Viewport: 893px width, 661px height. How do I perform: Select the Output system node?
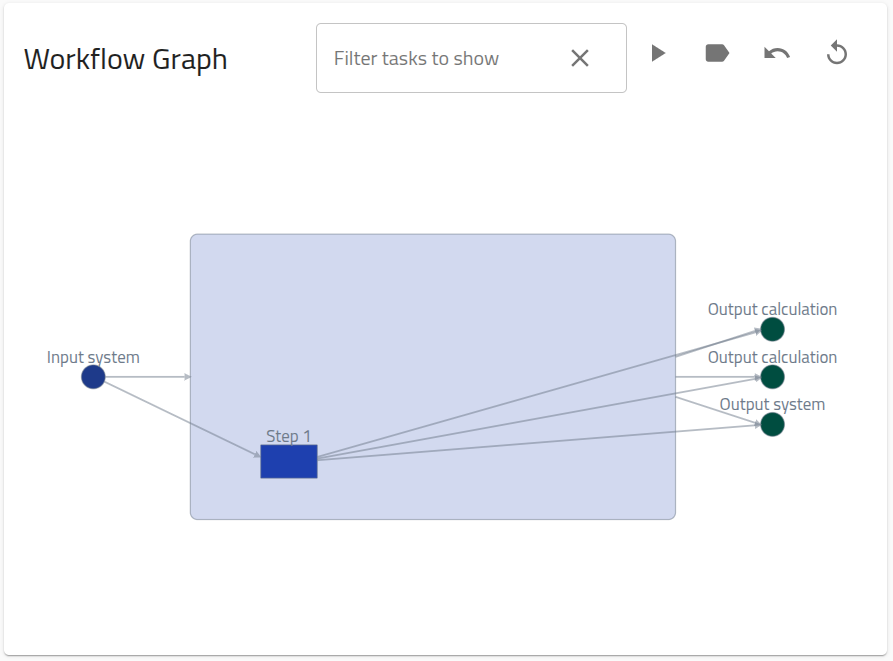[x=772, y=424]
